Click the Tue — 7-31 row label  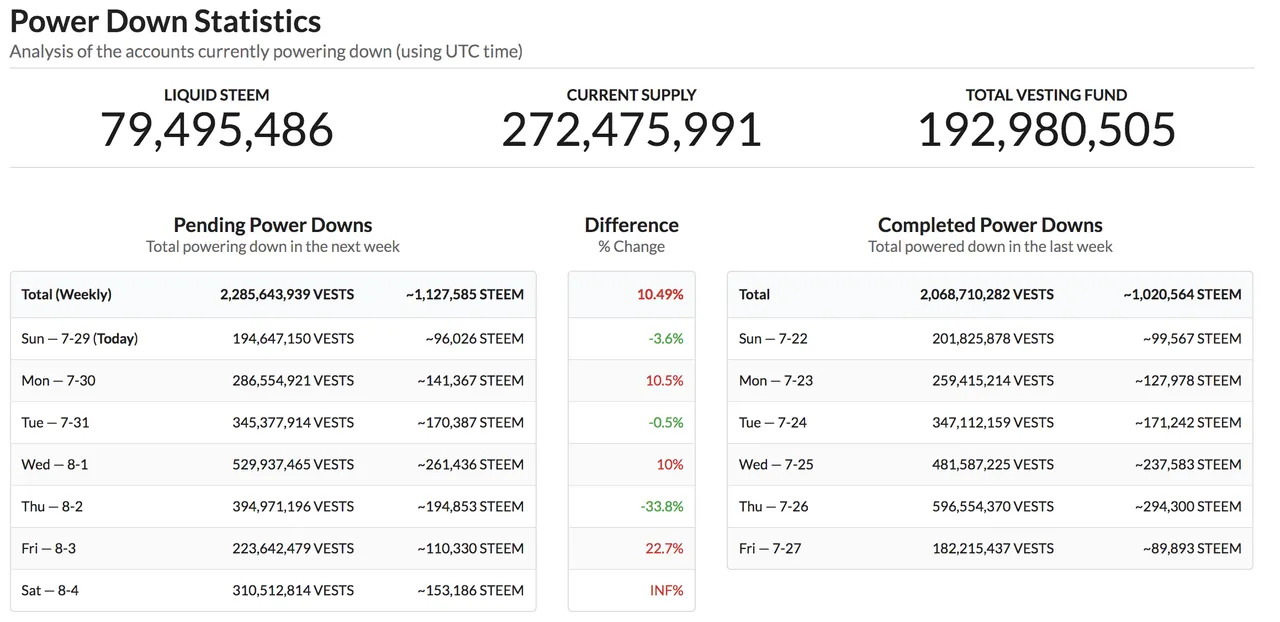tap(55, 422)
